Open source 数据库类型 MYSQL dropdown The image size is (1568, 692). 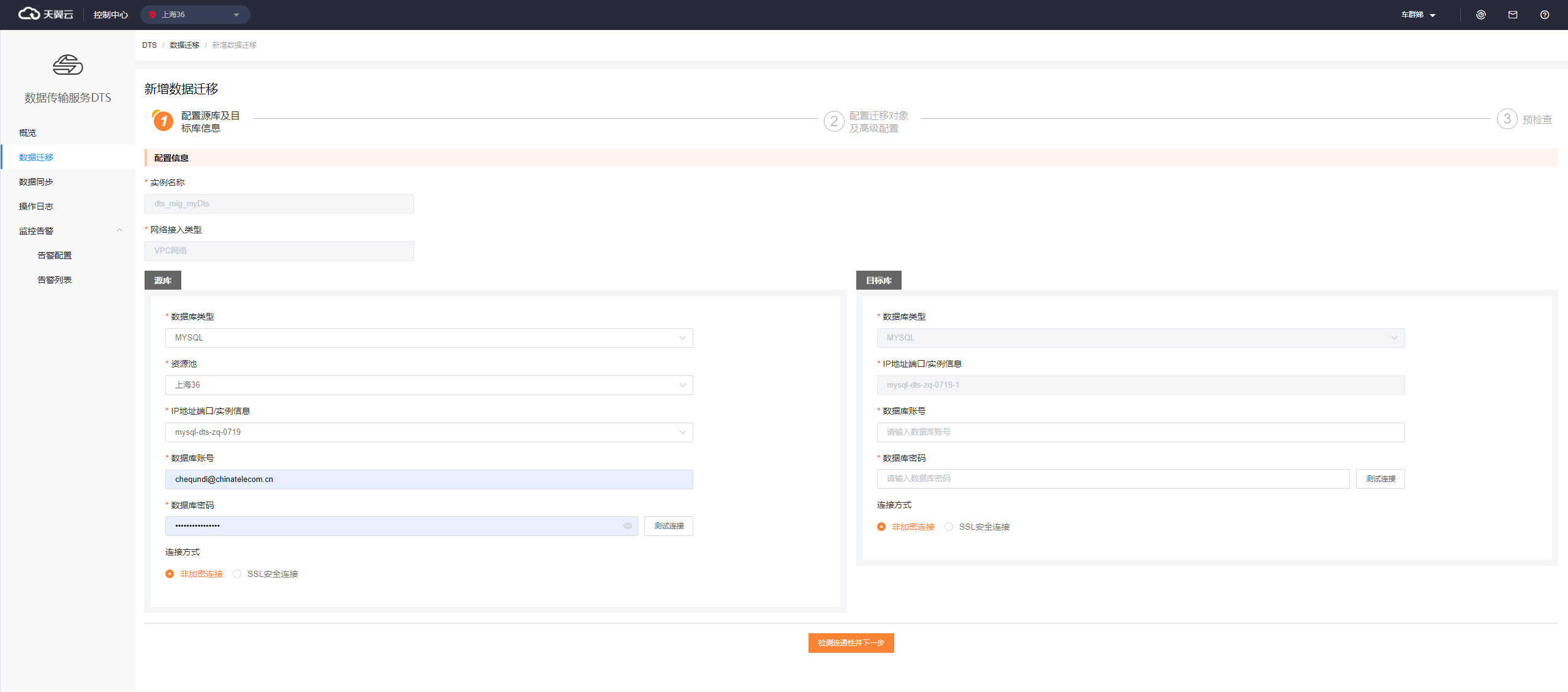point(429,338)
